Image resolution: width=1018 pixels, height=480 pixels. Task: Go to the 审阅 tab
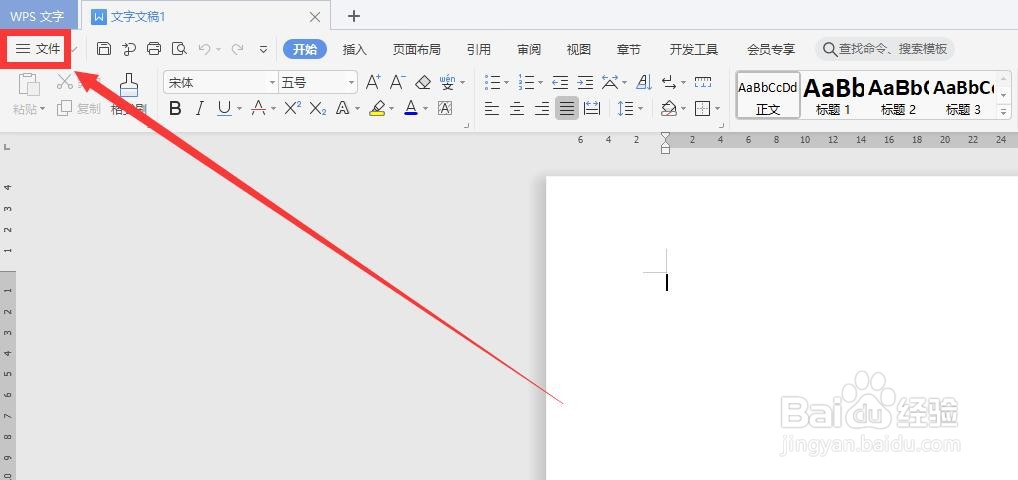click(x=528, y=49)
